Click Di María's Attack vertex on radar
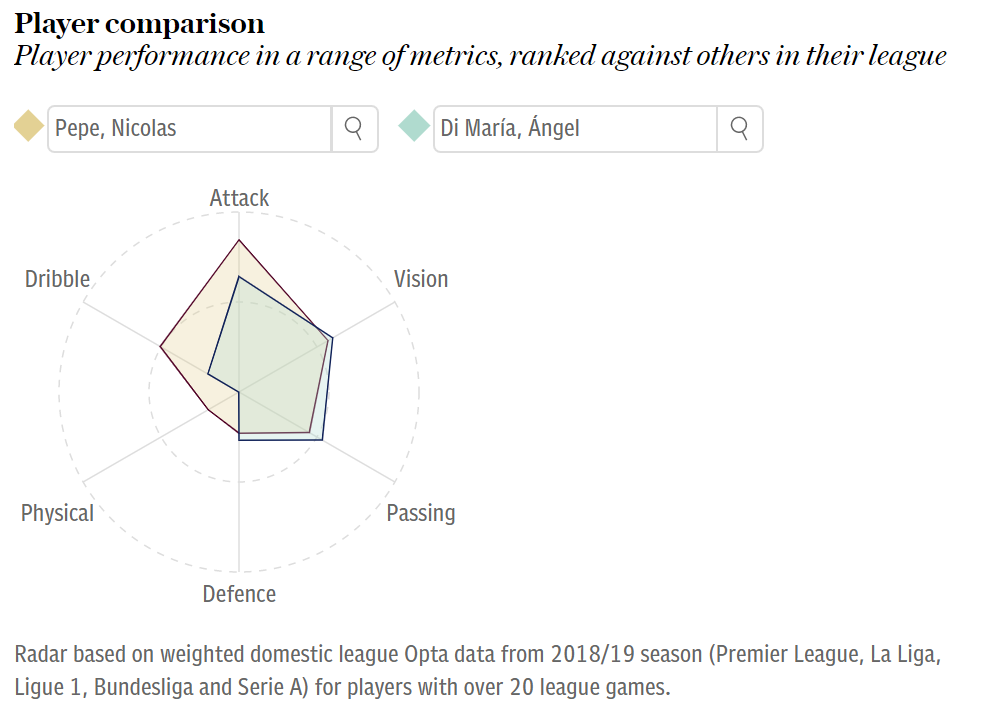 coord(239,277)
